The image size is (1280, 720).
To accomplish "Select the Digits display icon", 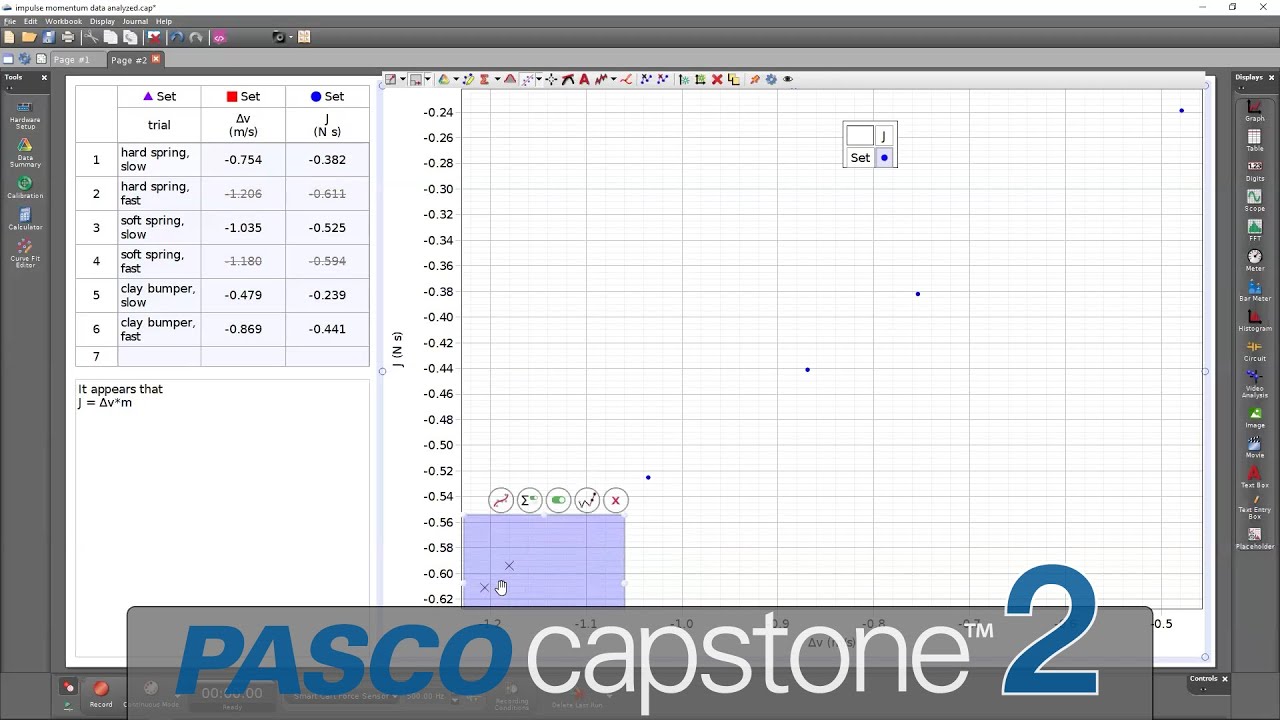I will click(1254, 170).
